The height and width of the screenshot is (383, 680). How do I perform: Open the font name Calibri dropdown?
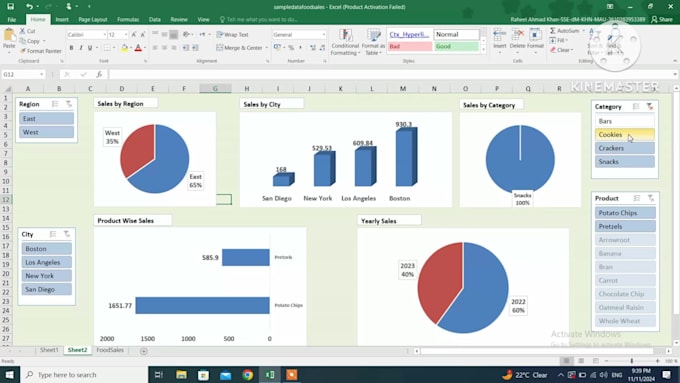pyautogui.click(x=105, y=34)
